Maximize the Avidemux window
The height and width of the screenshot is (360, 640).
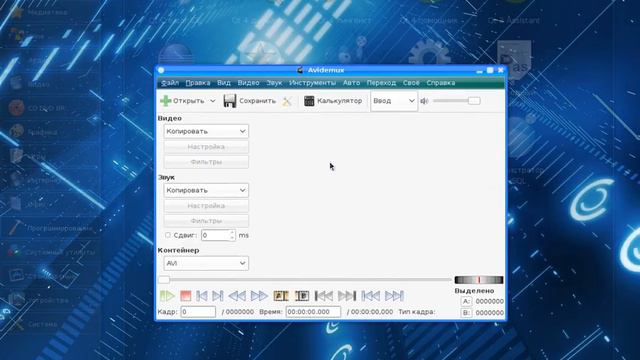490,70
